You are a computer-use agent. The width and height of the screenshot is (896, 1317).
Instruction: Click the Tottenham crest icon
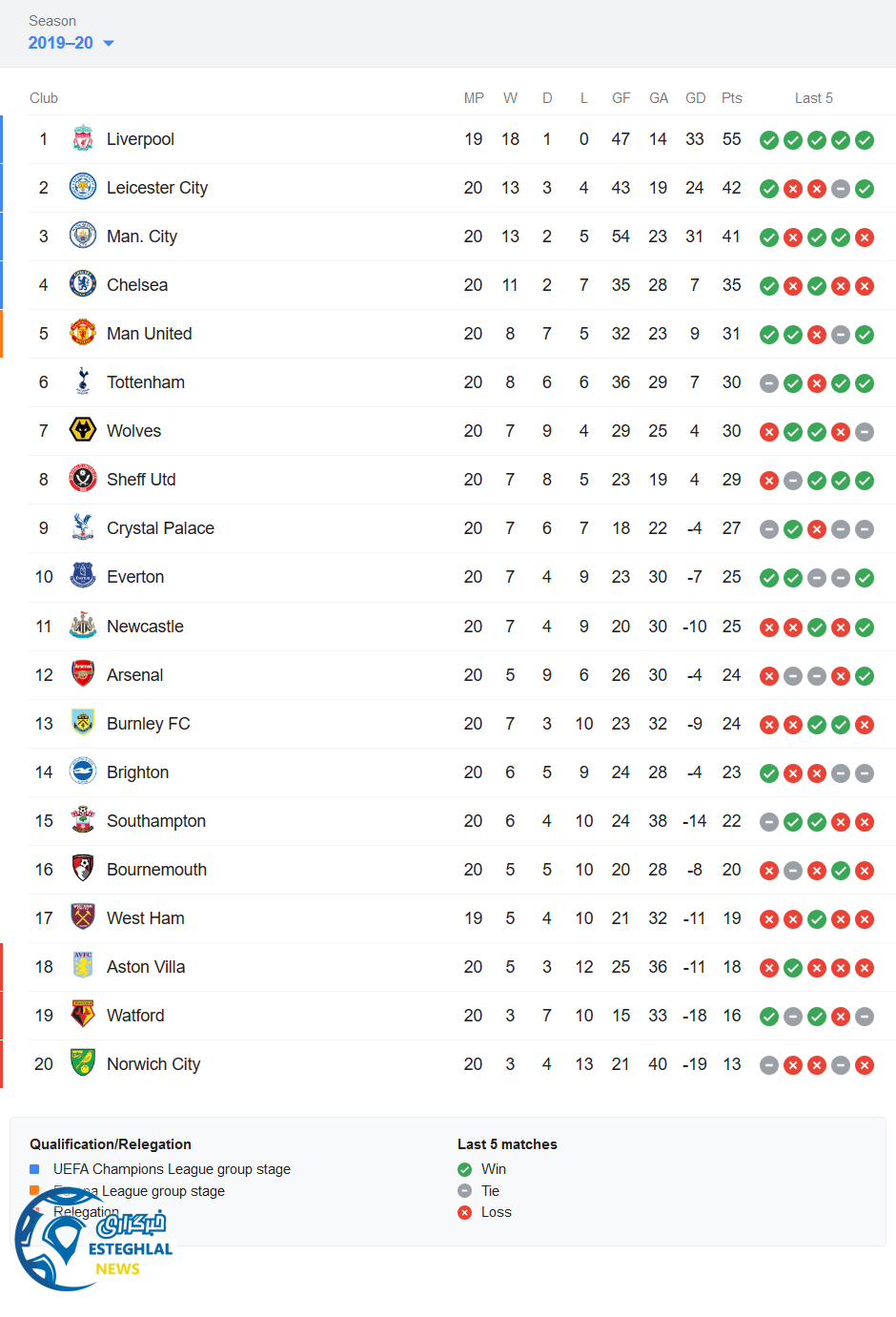coord(83,382)
